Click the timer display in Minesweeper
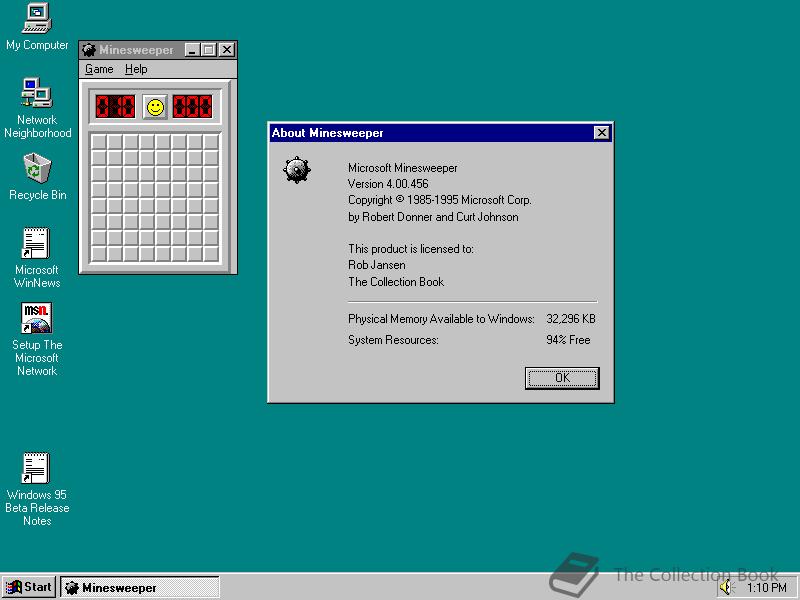This screenshot has width=800, height=600. click(192, 107)
